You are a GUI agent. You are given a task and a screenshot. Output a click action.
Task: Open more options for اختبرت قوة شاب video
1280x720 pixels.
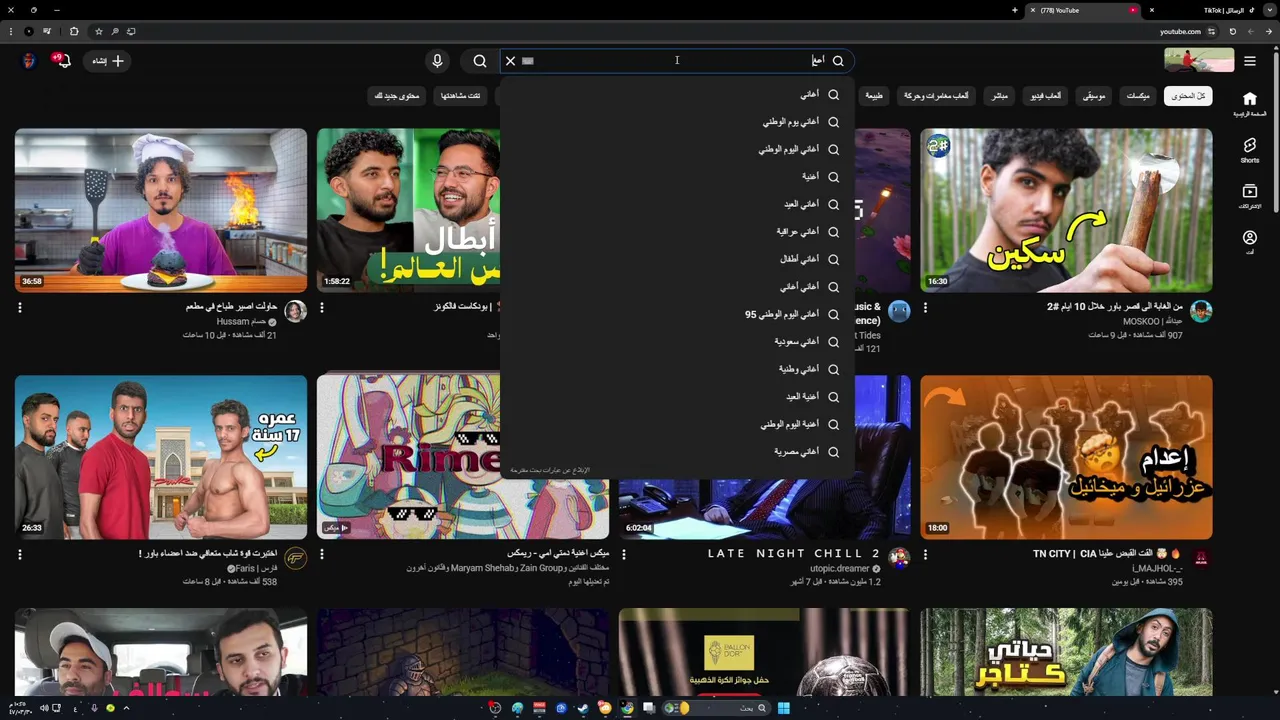click(19, 554)
